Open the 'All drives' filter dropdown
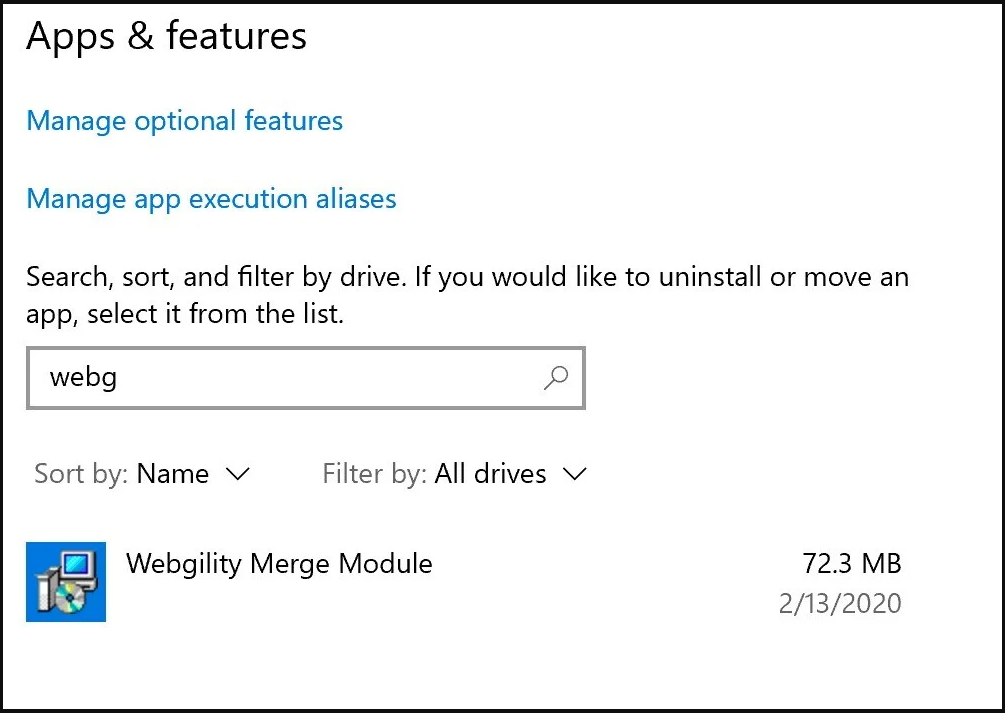Screen dimensions: 1005x713 tap(490, 473)
